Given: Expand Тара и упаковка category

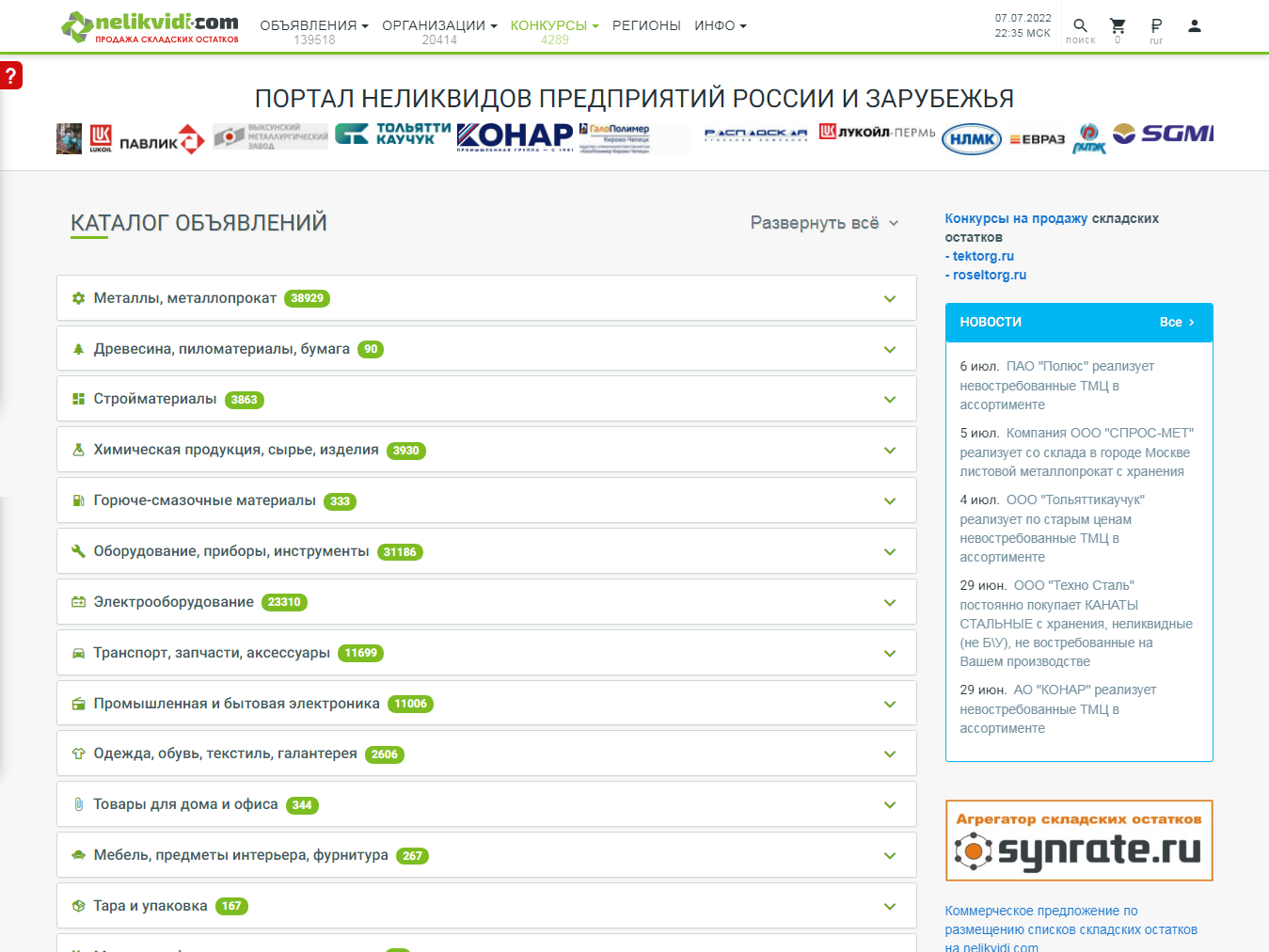Looking at the screenshot, I should (486, 906).
